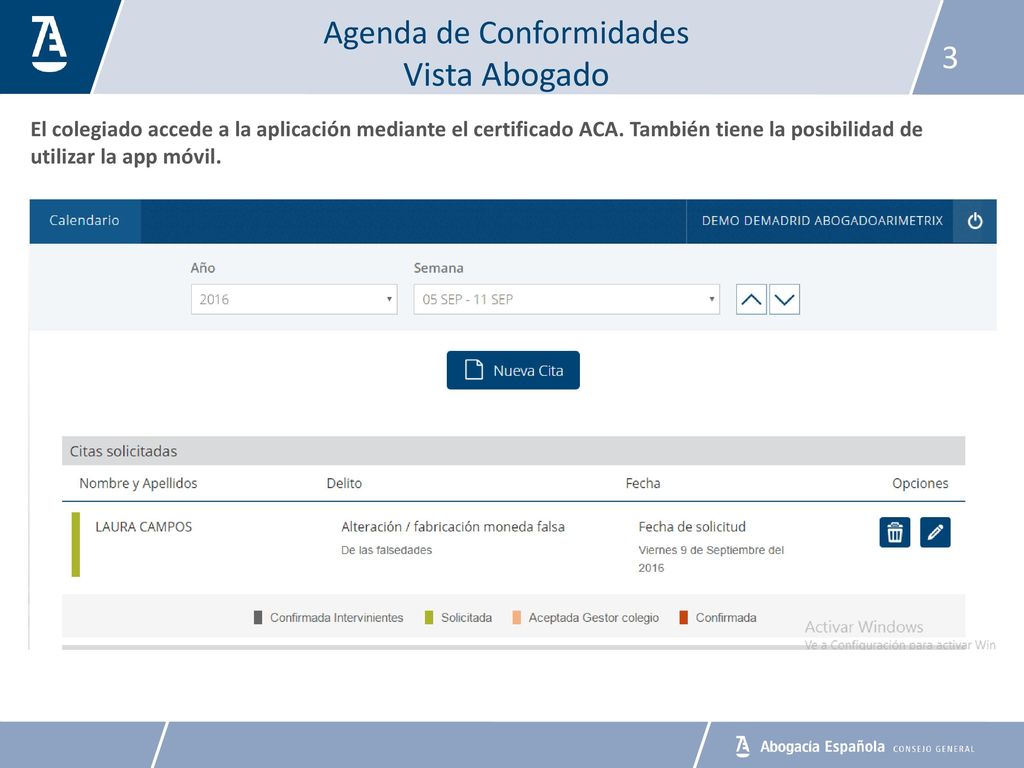The width and height of the screenshot is (1024, 768).
Task: Click the Confirmada red legend swatch
Action: (x=684, y=618)
